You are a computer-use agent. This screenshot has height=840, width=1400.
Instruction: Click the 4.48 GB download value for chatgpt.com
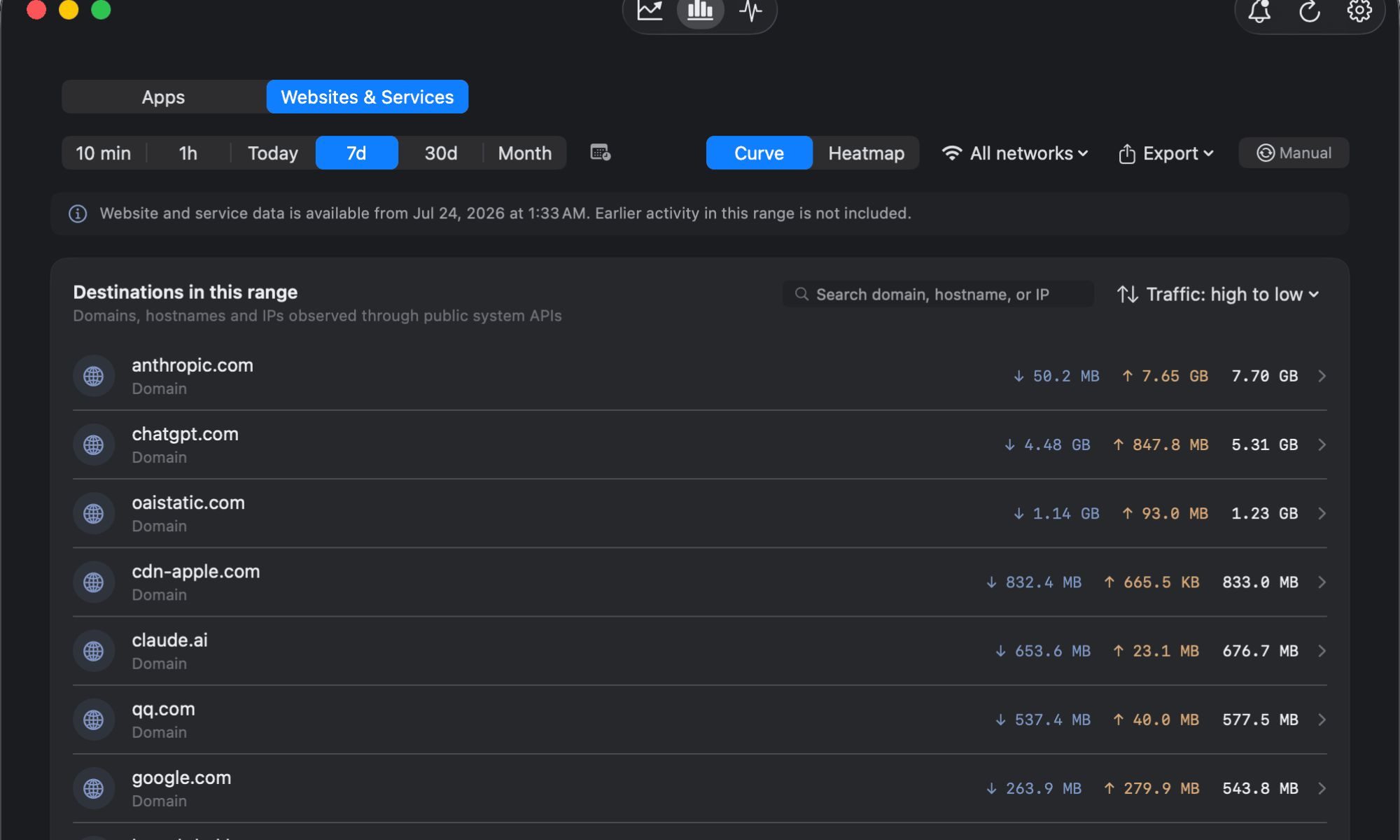[x=1047, y=445]
